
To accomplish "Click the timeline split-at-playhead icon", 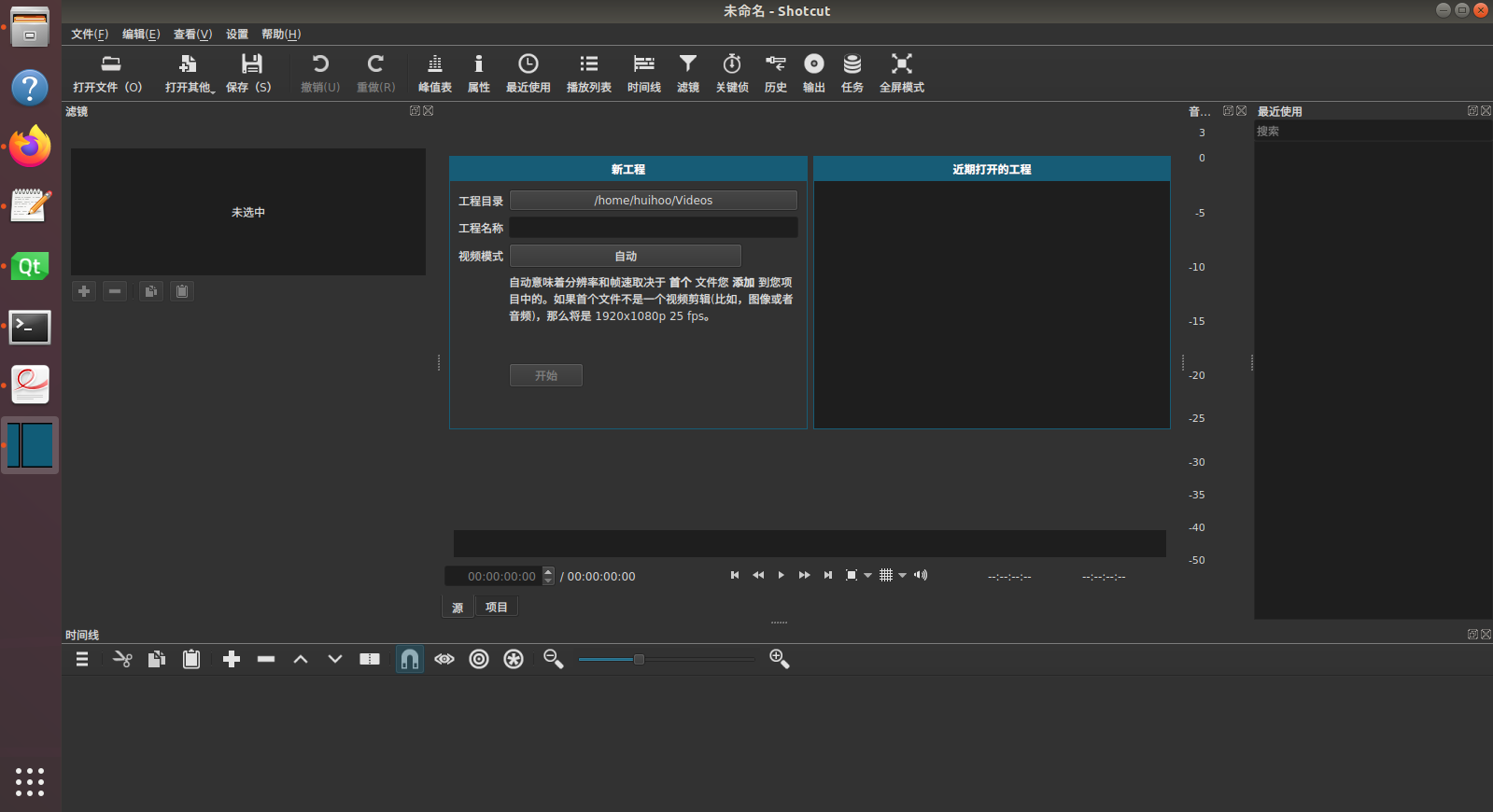I will point(370,659).
